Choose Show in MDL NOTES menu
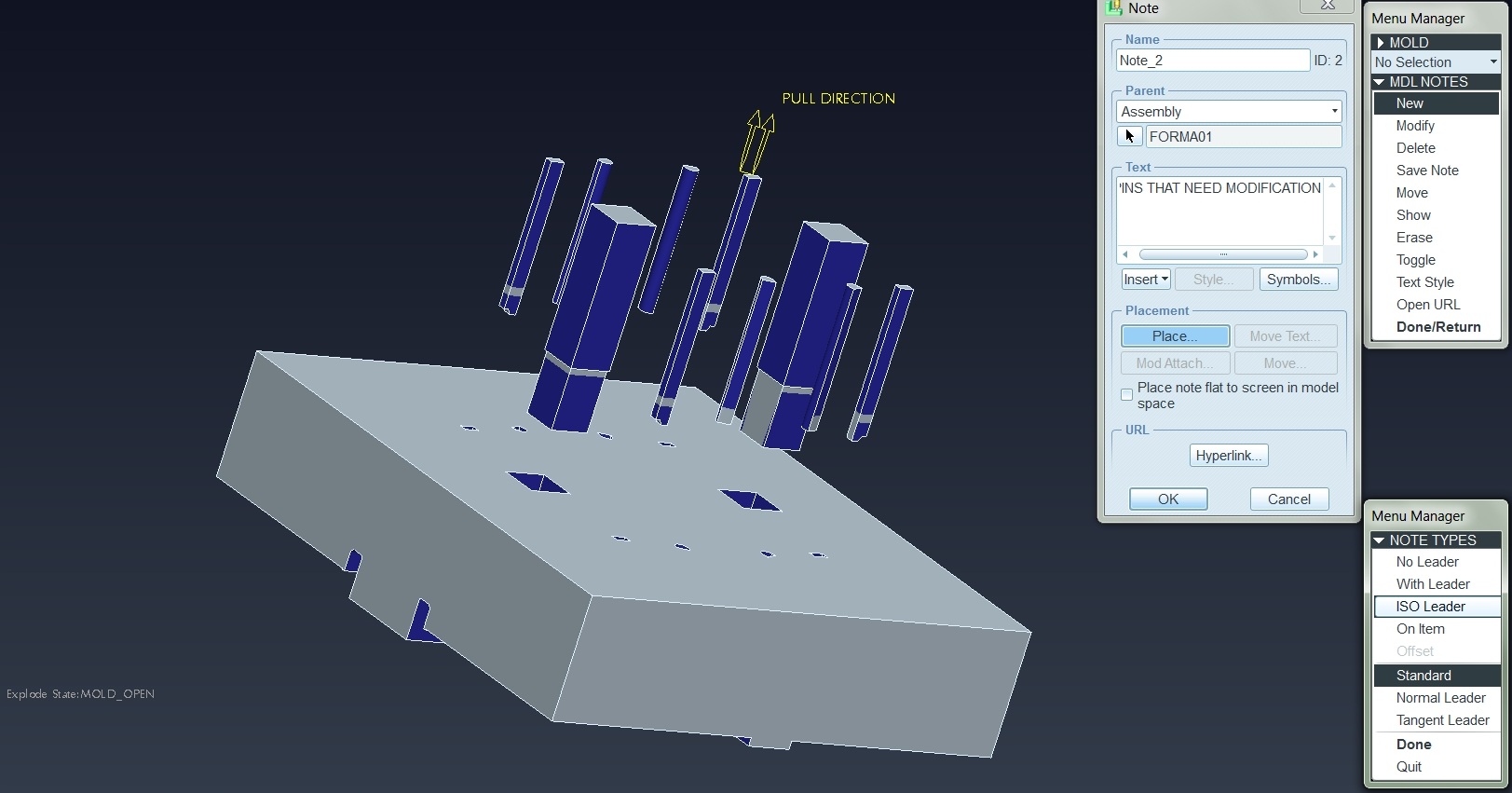The height and width of the screenshot is (793, 1512). point(1413,215)
